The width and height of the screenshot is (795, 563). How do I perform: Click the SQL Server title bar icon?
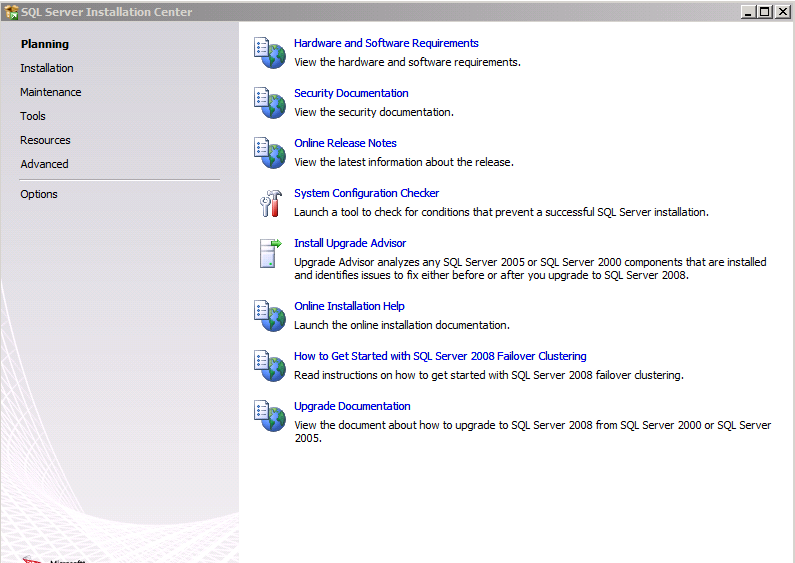[11, 12]
